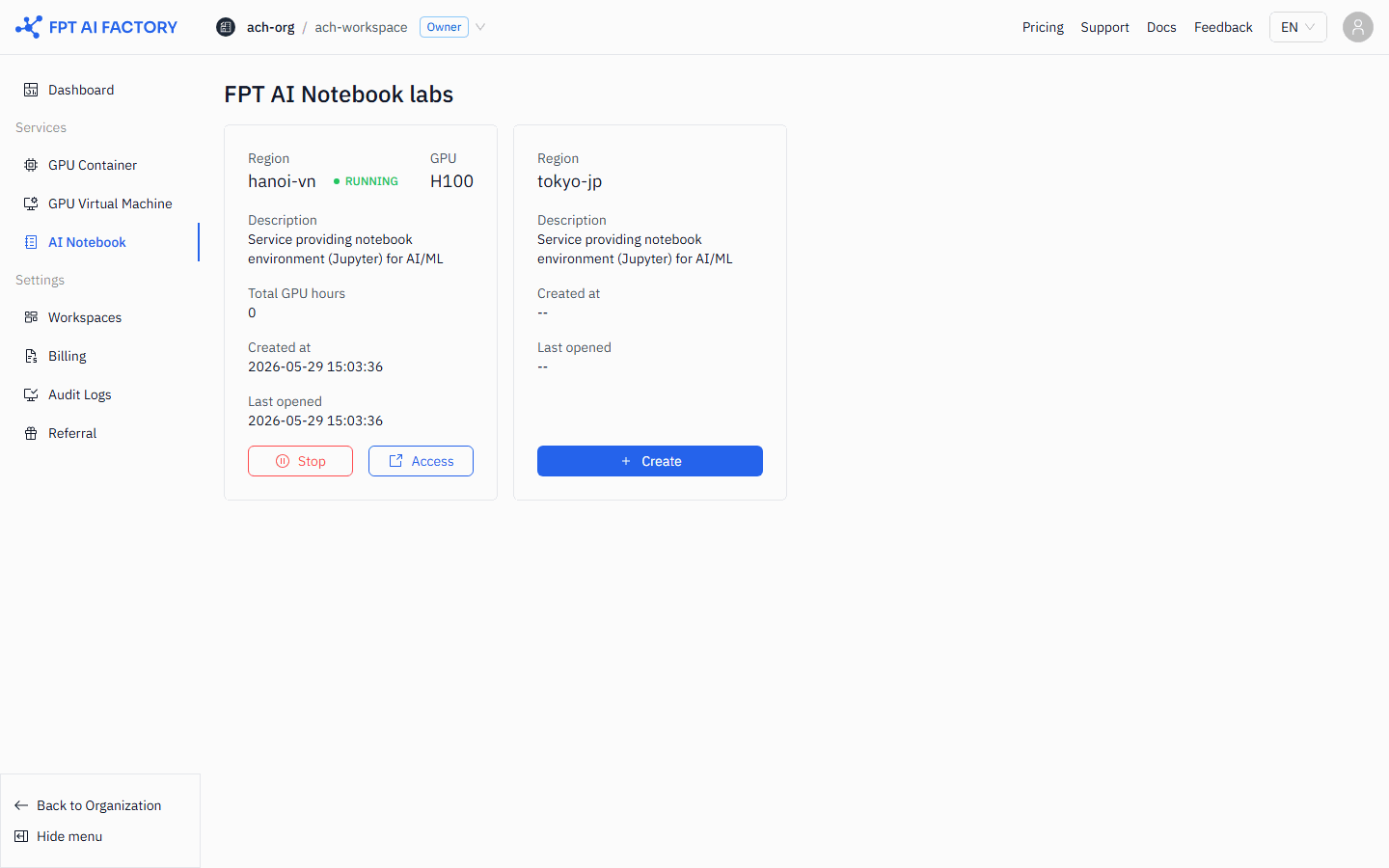Click the Dashboard sidebar icon
The width and height of the screenshot is (1389, 868).
coord(31,90)
